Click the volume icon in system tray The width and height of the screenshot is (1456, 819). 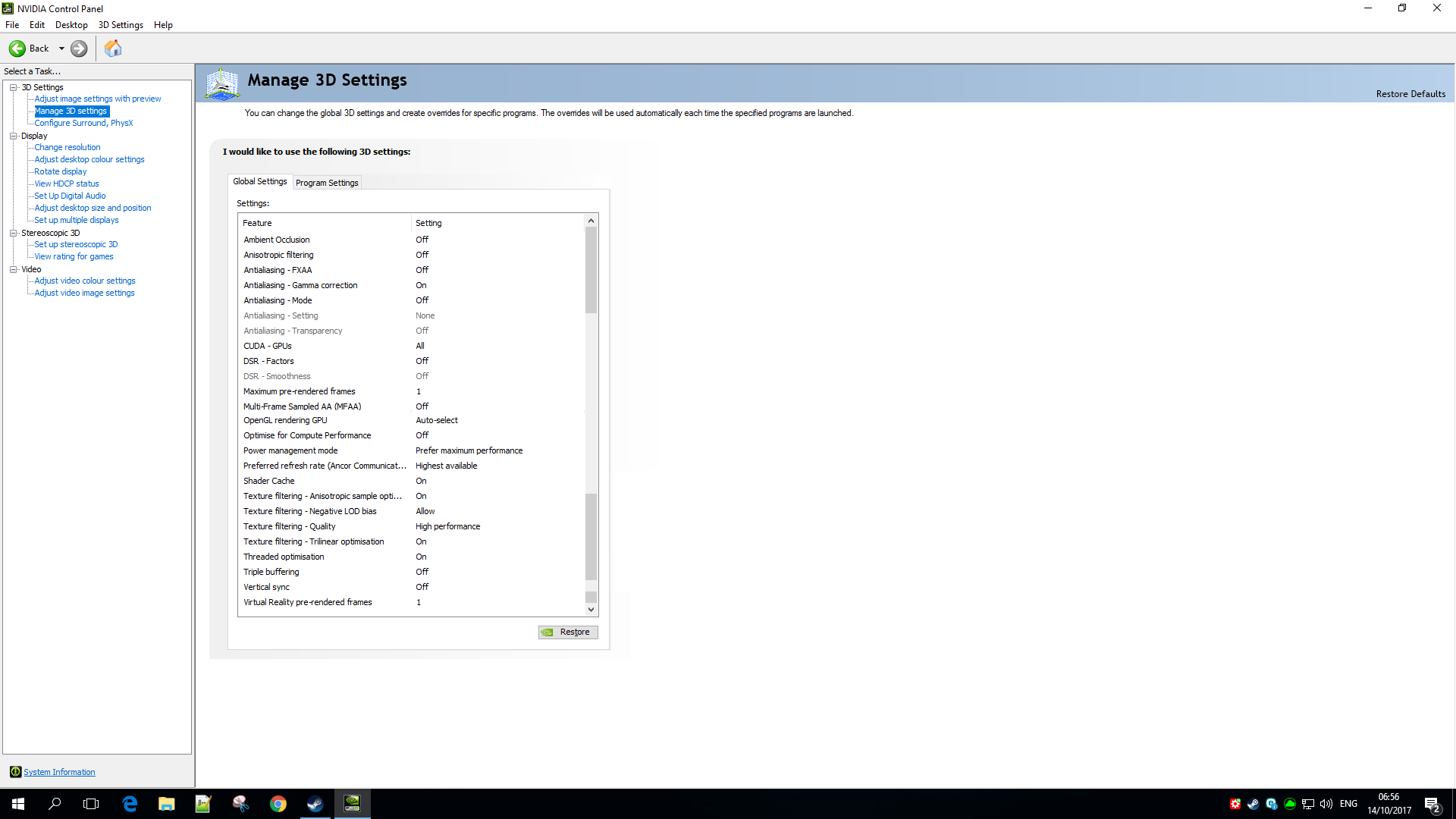(1326, 804)
